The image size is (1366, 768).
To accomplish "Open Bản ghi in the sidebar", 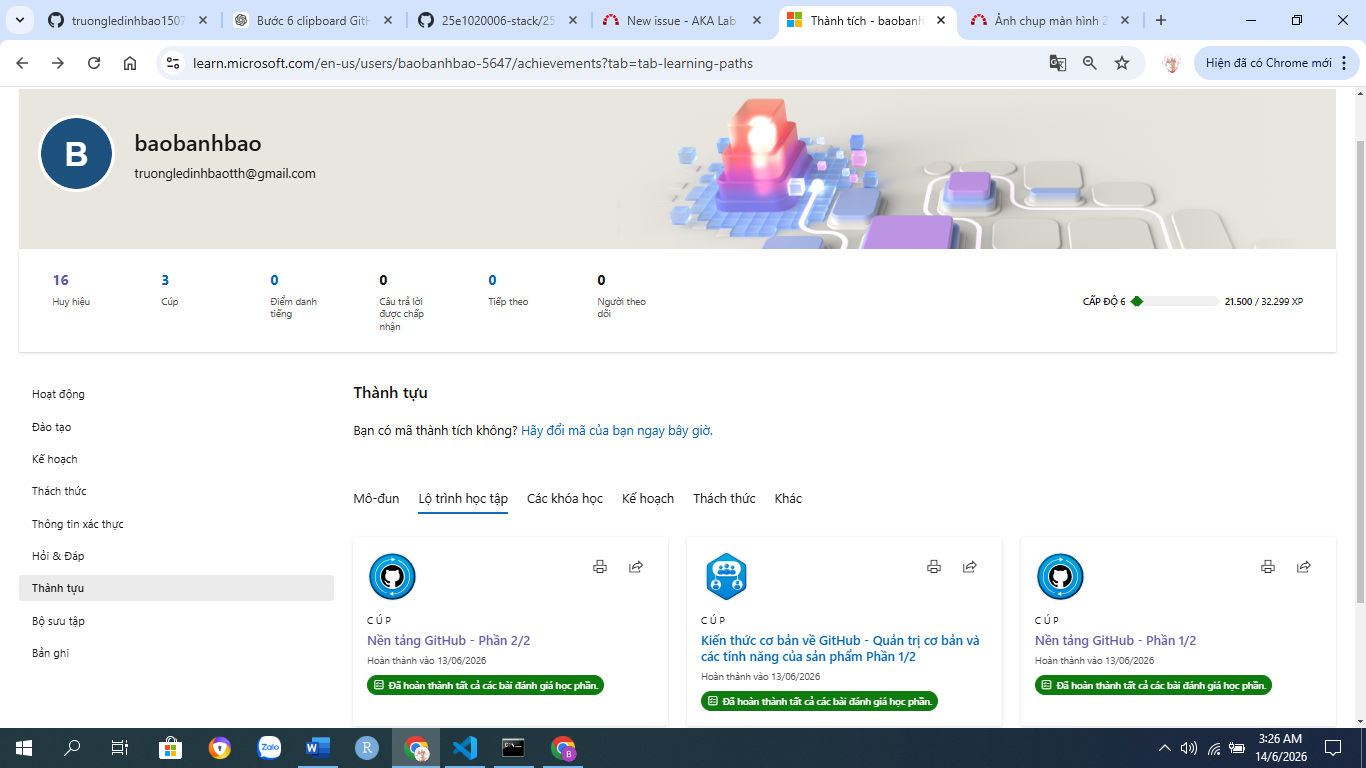I will click(x=176, y=653).
